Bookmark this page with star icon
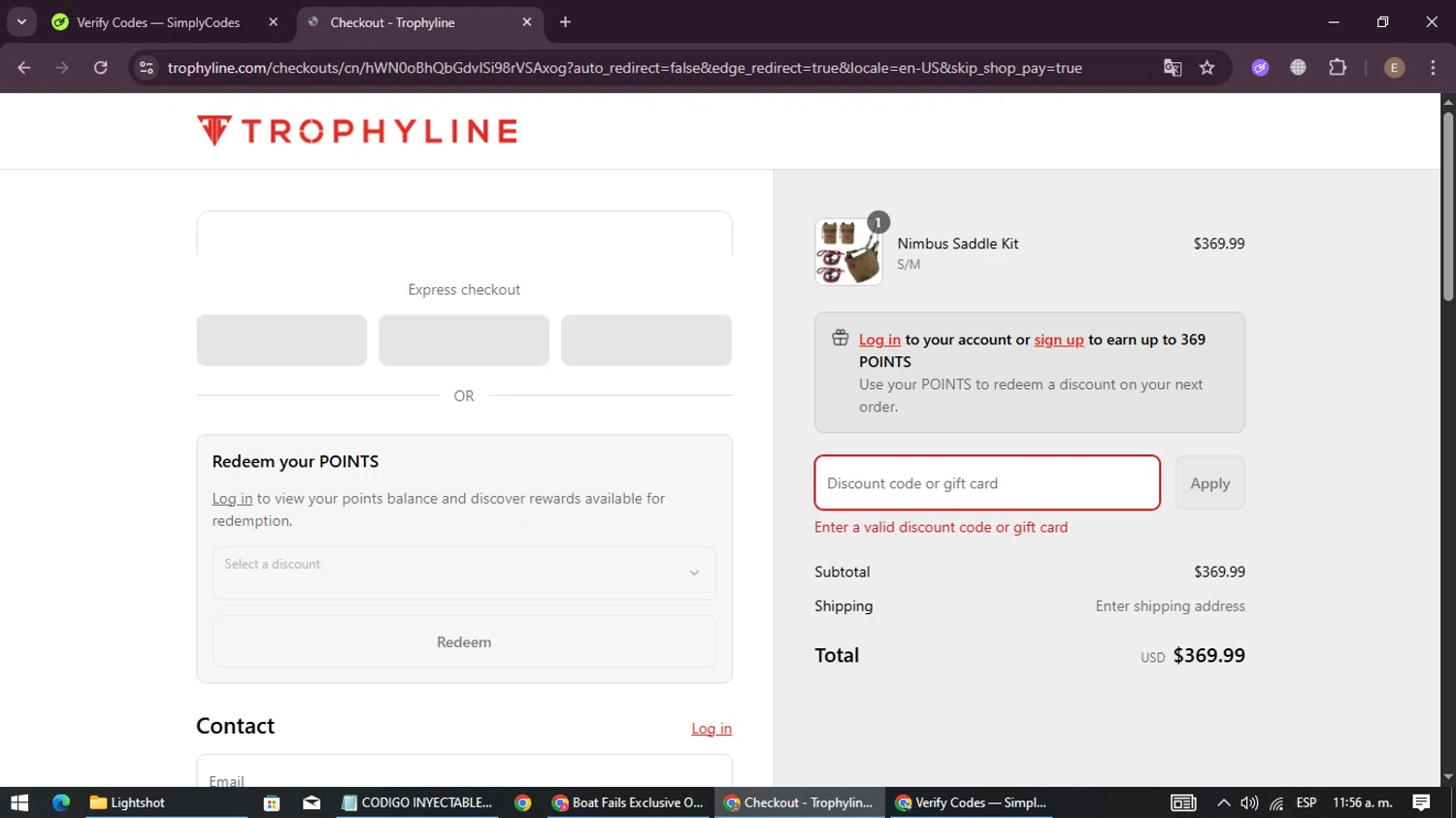This screenshot has height=818, width=1456. click(x=1208, y=68)
